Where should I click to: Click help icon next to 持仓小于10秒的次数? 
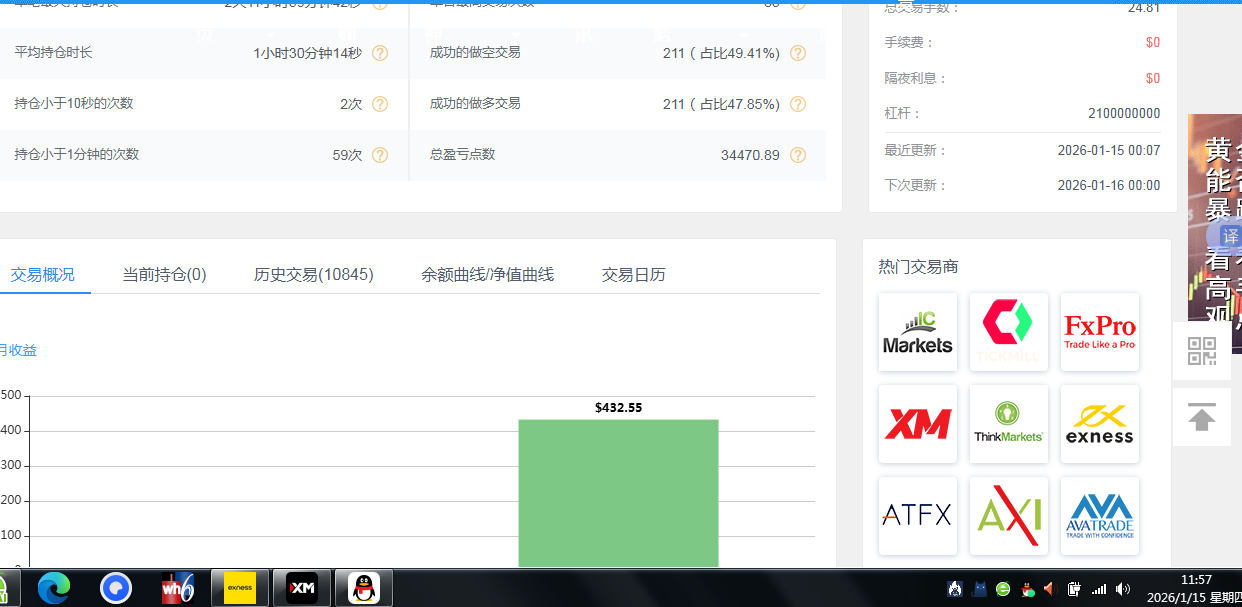click(380, 104)
